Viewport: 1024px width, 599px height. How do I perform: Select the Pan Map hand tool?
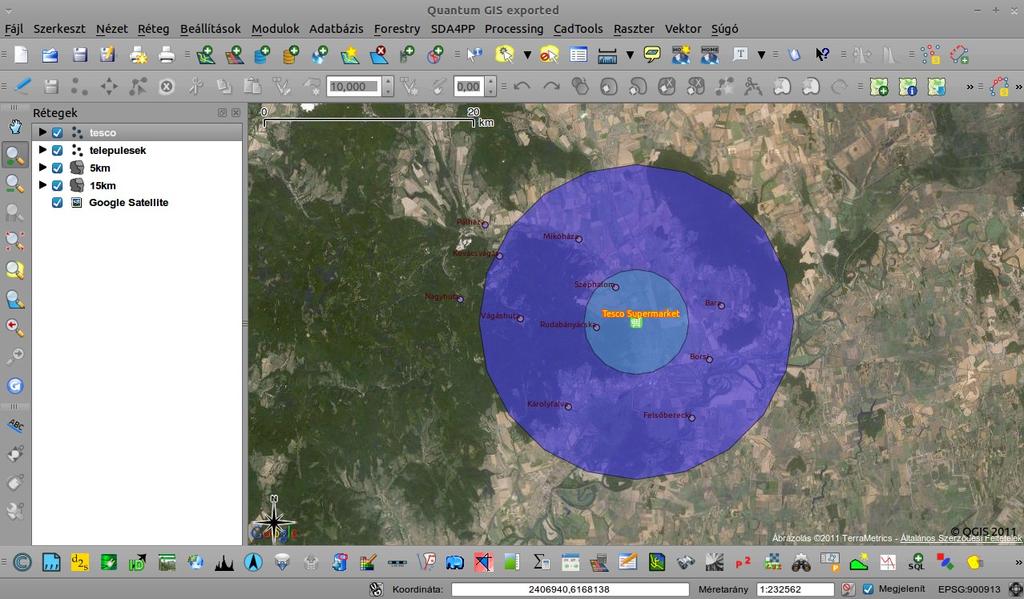15,125
